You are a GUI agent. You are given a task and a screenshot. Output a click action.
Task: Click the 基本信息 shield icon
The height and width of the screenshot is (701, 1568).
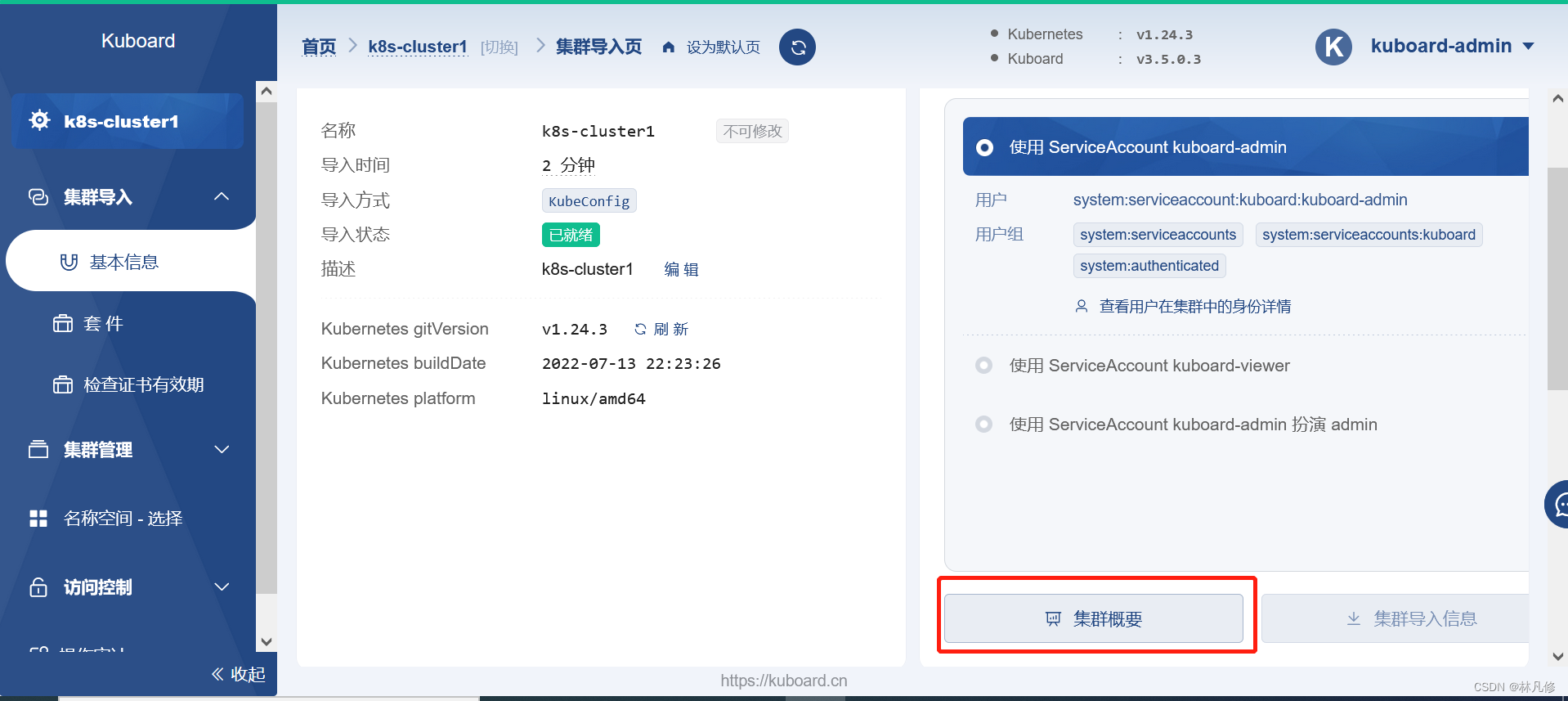69,262
